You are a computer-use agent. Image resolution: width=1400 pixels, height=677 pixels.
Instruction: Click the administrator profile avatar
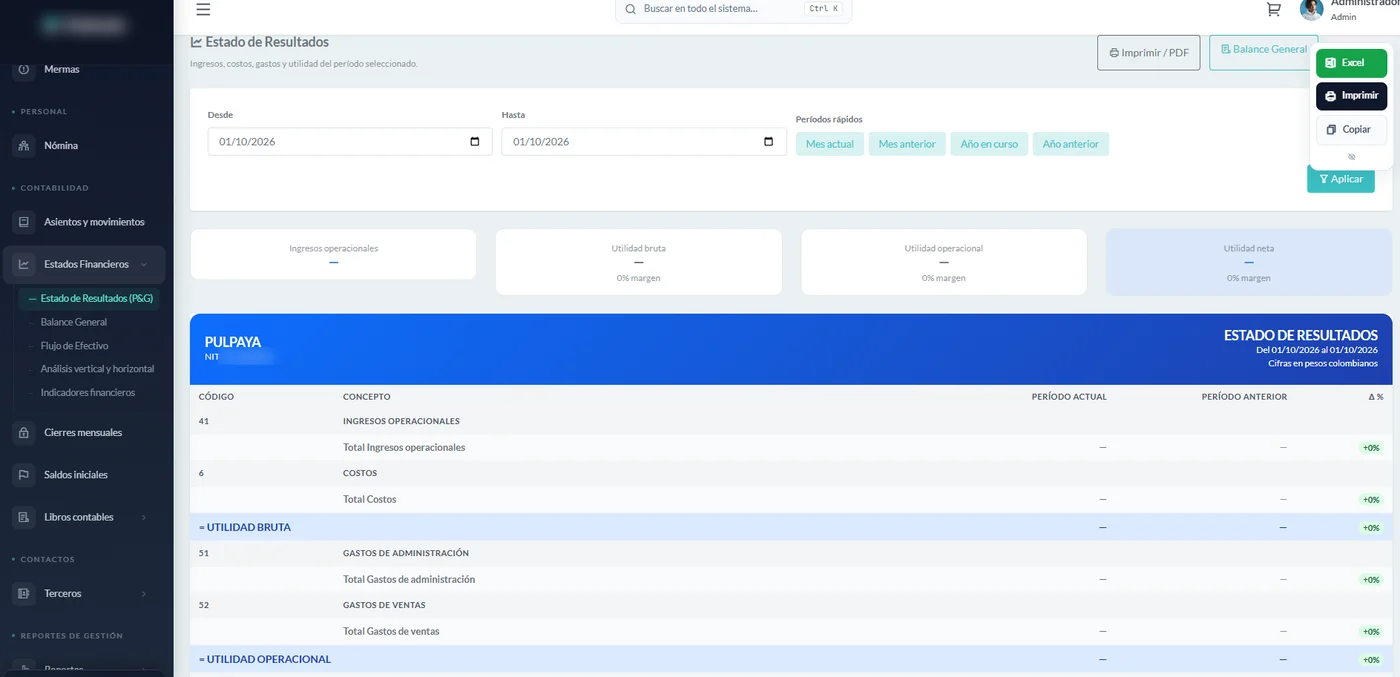point(1311,9)
